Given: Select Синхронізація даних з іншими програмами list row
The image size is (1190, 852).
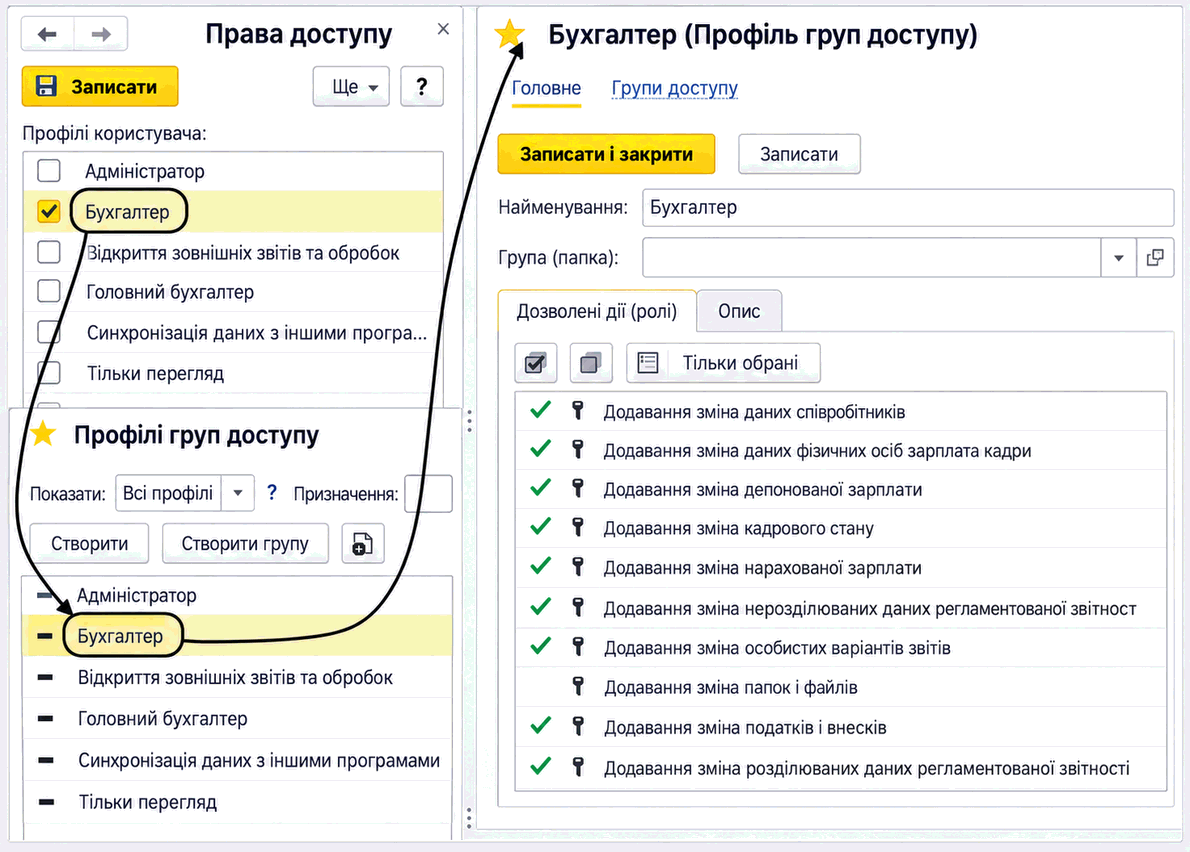Looking at the screenshot, I should [238, 760].
